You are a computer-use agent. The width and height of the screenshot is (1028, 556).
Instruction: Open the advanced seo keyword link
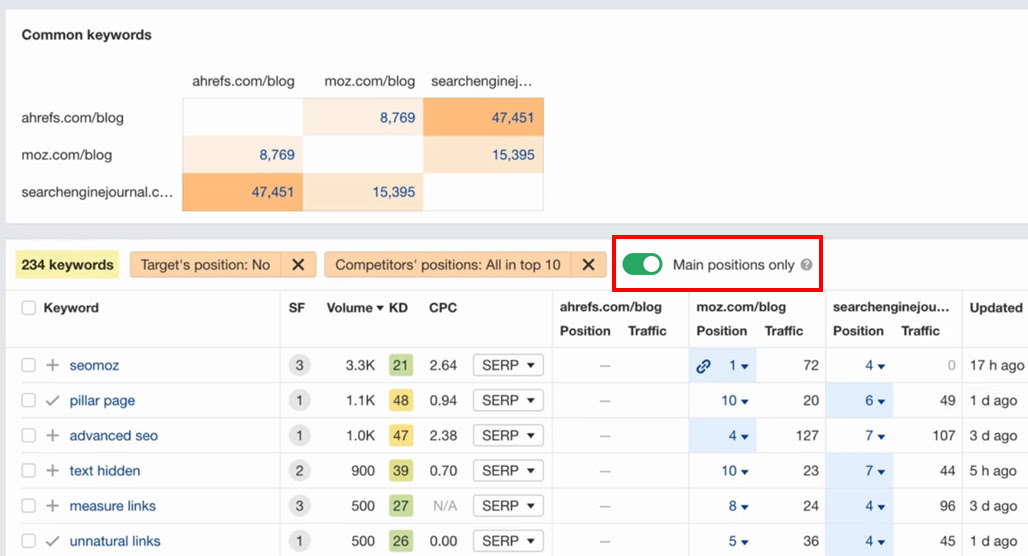coord(113,435)
